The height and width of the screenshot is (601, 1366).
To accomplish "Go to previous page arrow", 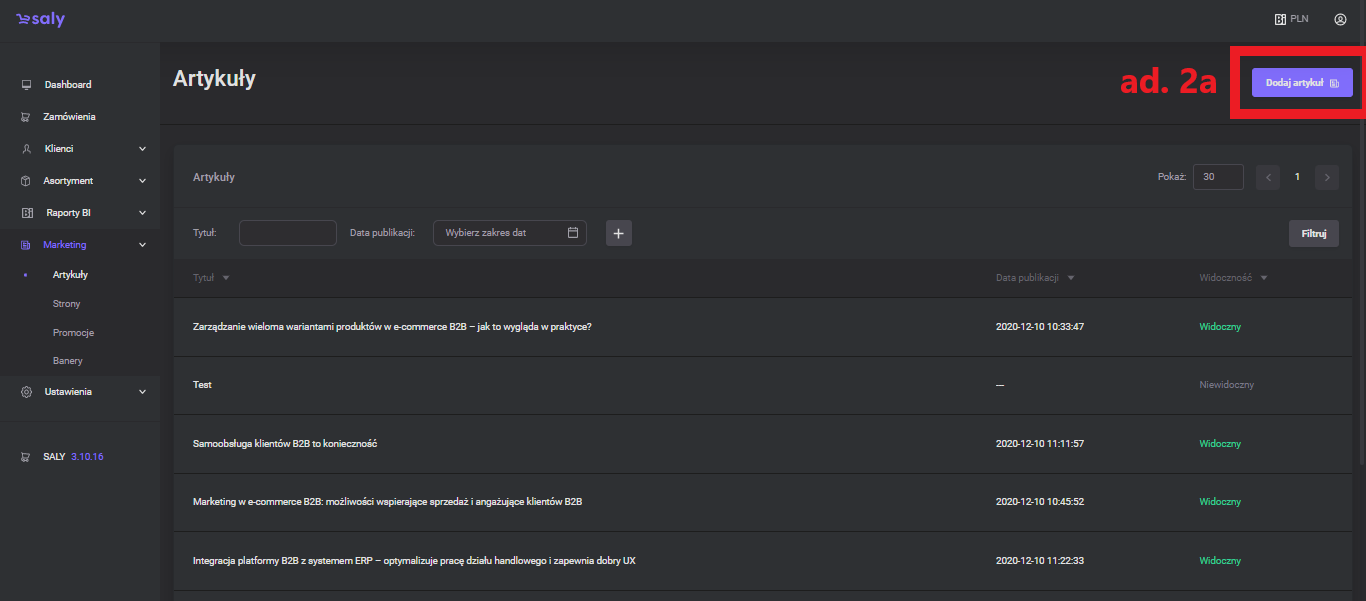I will 1268,177.
